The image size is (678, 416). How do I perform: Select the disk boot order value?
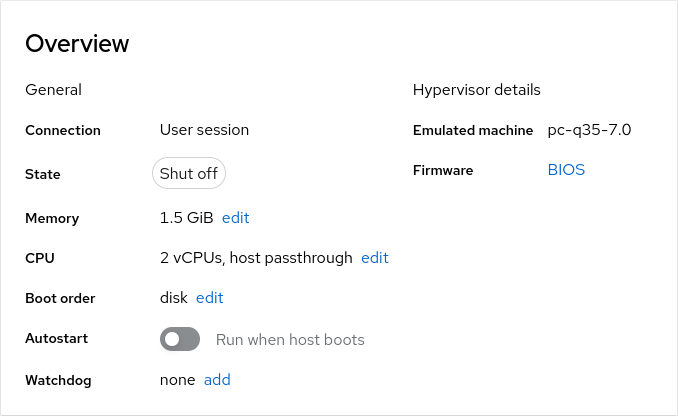174,298
